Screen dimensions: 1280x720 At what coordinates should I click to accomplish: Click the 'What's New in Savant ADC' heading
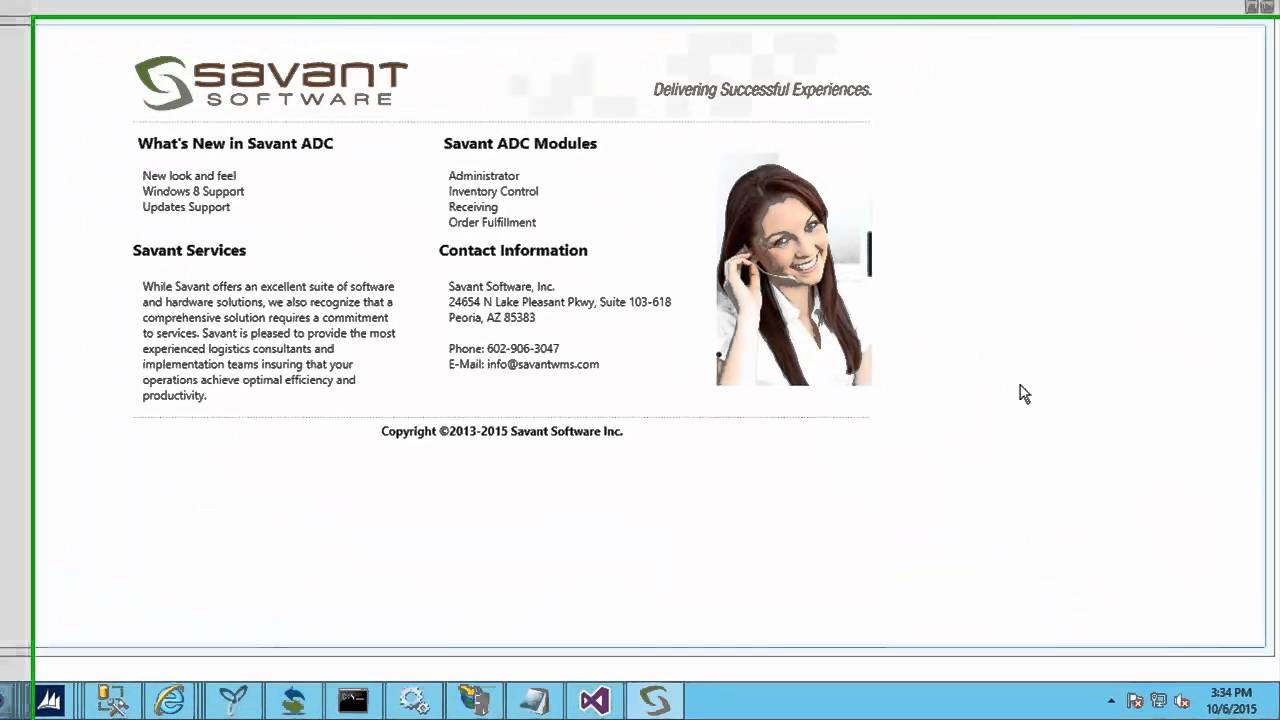(236, 144)
